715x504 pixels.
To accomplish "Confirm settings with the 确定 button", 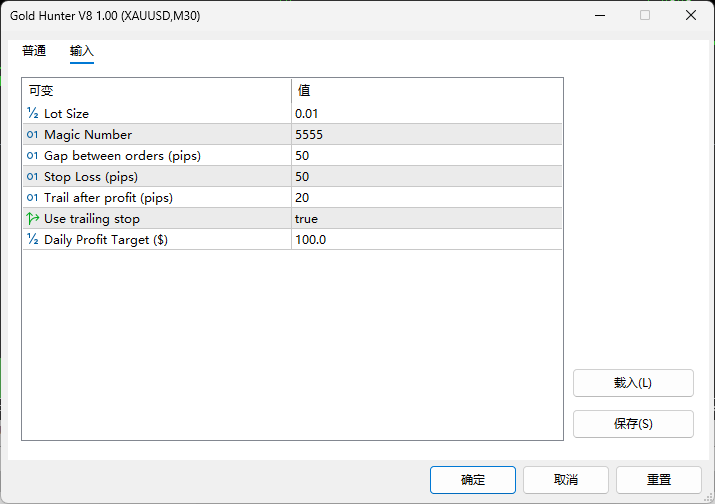I will (x=473, y=480).
